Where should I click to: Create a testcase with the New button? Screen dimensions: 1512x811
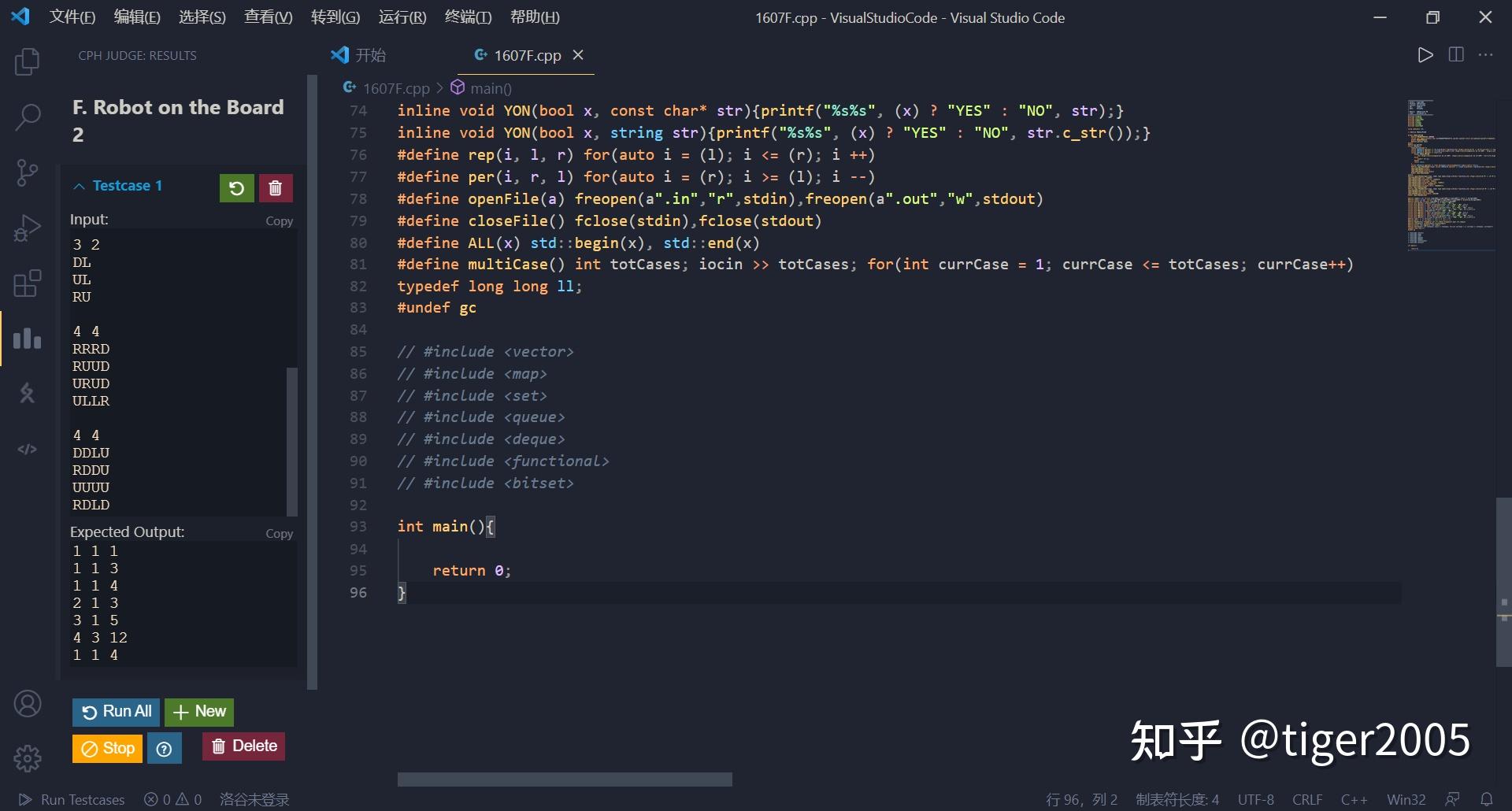[x=198, y=711]
